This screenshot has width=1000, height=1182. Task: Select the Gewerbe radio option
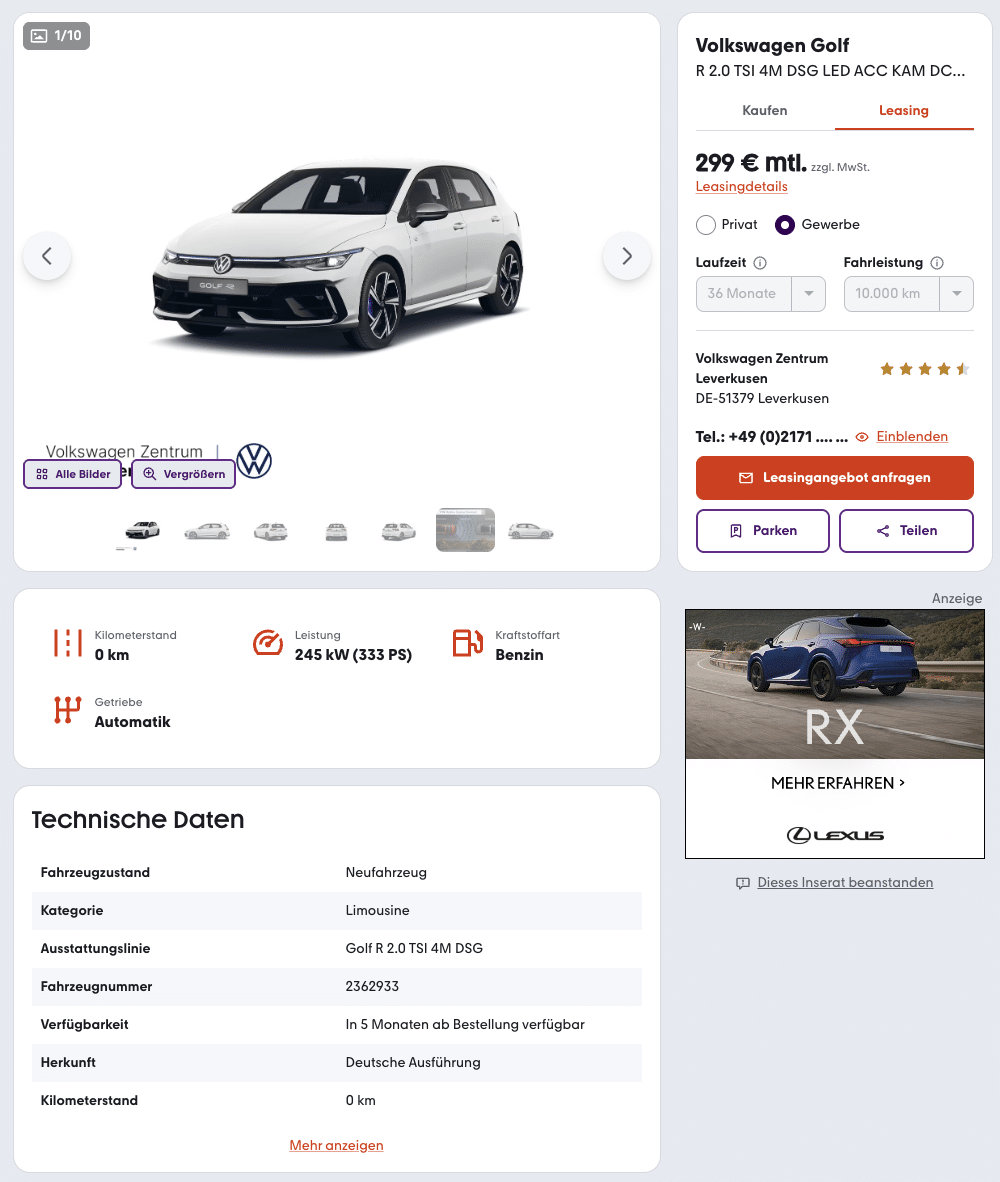784,225
